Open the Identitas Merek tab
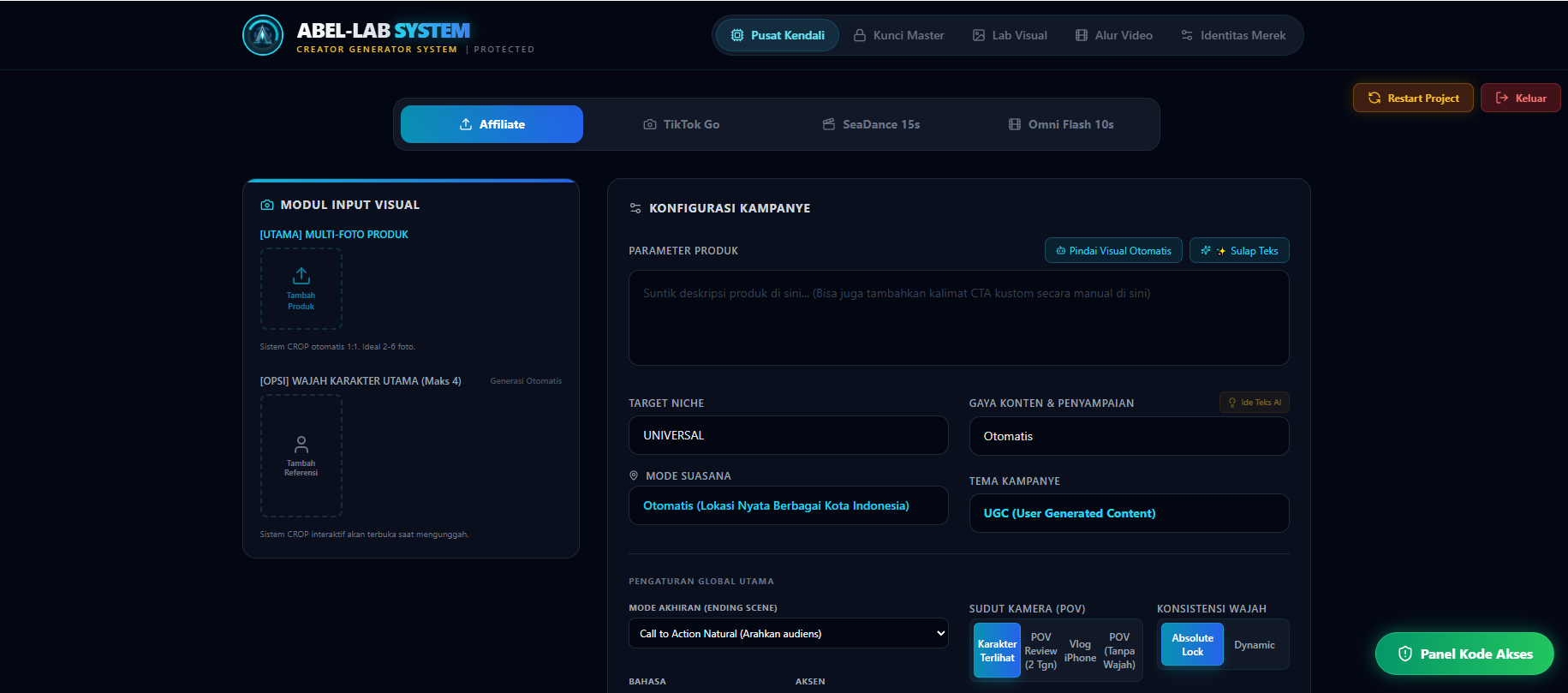This screenshot has height=693, width=1568. click(x=1233, y=35)
